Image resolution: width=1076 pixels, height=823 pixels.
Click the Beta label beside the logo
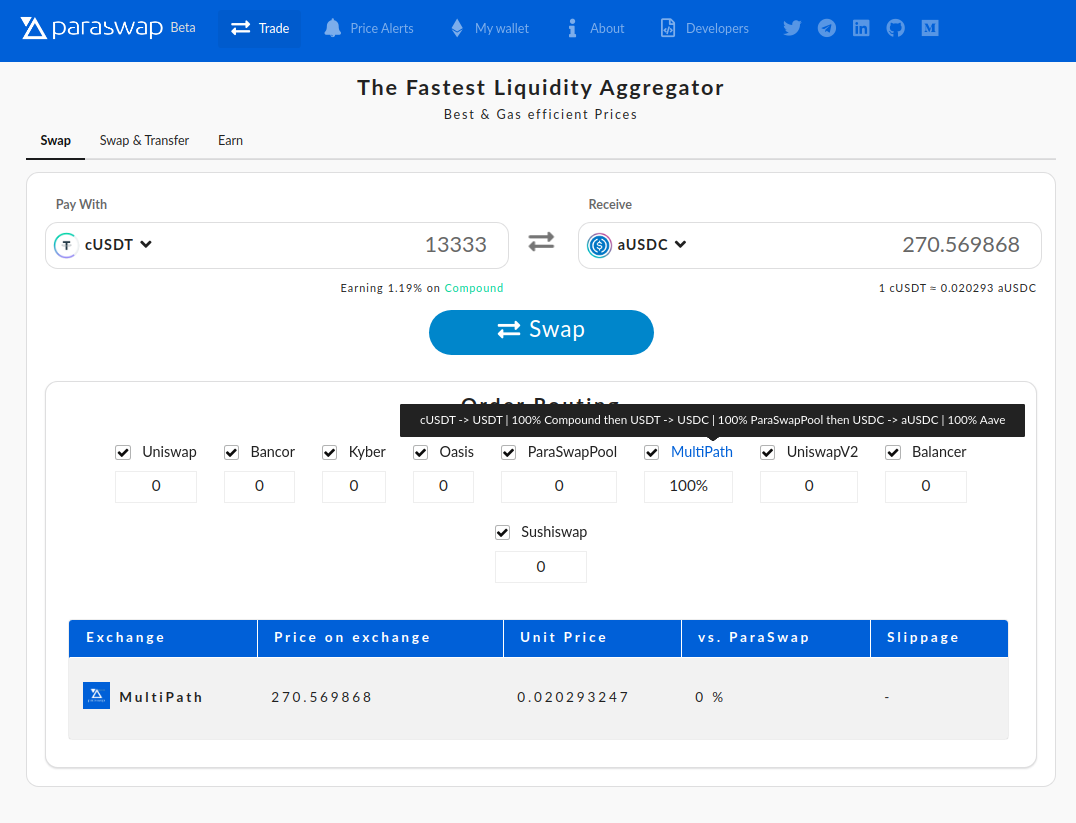(x=183, y=28)
